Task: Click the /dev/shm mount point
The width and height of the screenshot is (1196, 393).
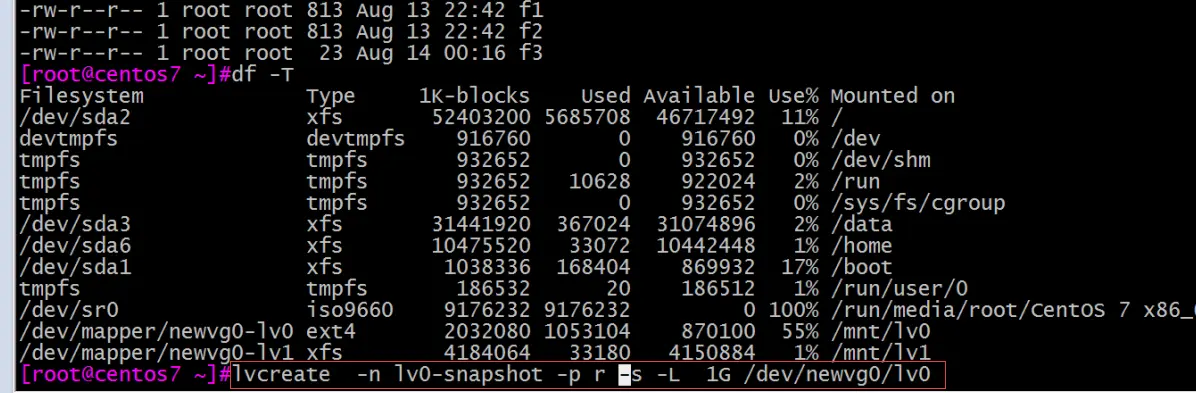Action: click(x=880, y=160)
